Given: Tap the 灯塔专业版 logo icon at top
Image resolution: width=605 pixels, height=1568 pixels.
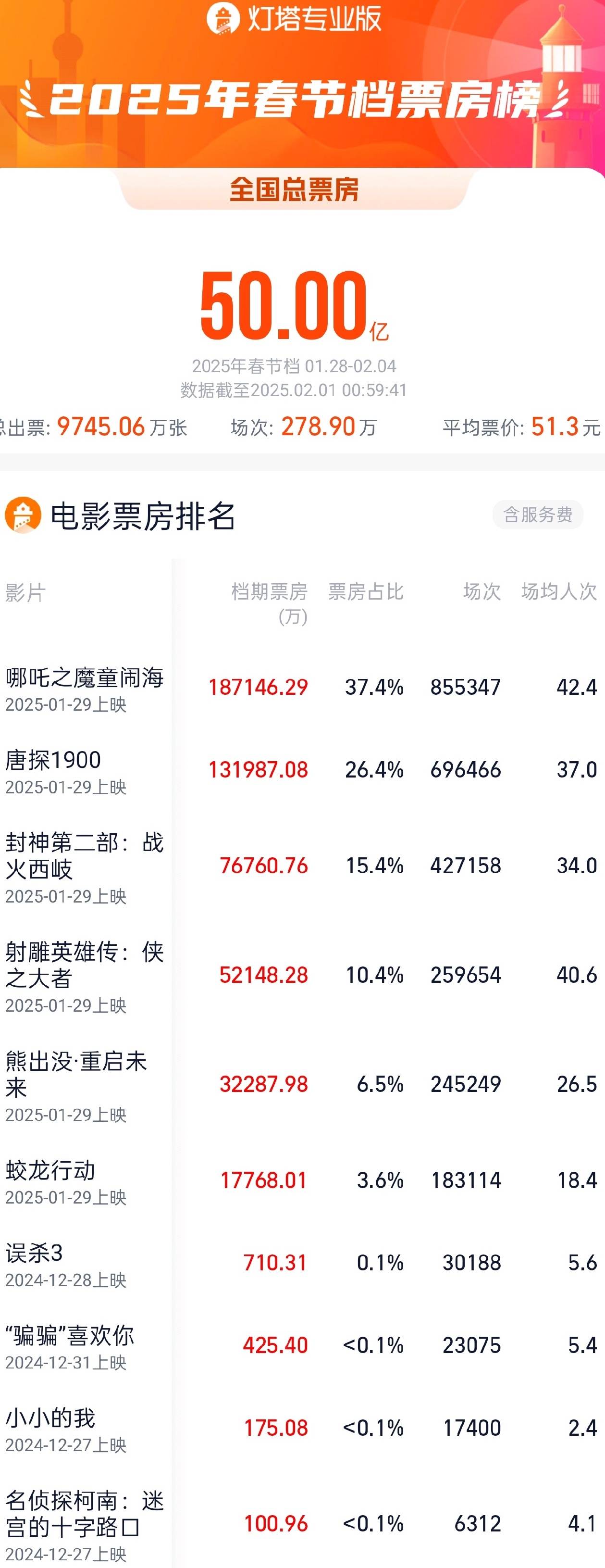Looking at the screenshot, I should click(x=223, y=18).
